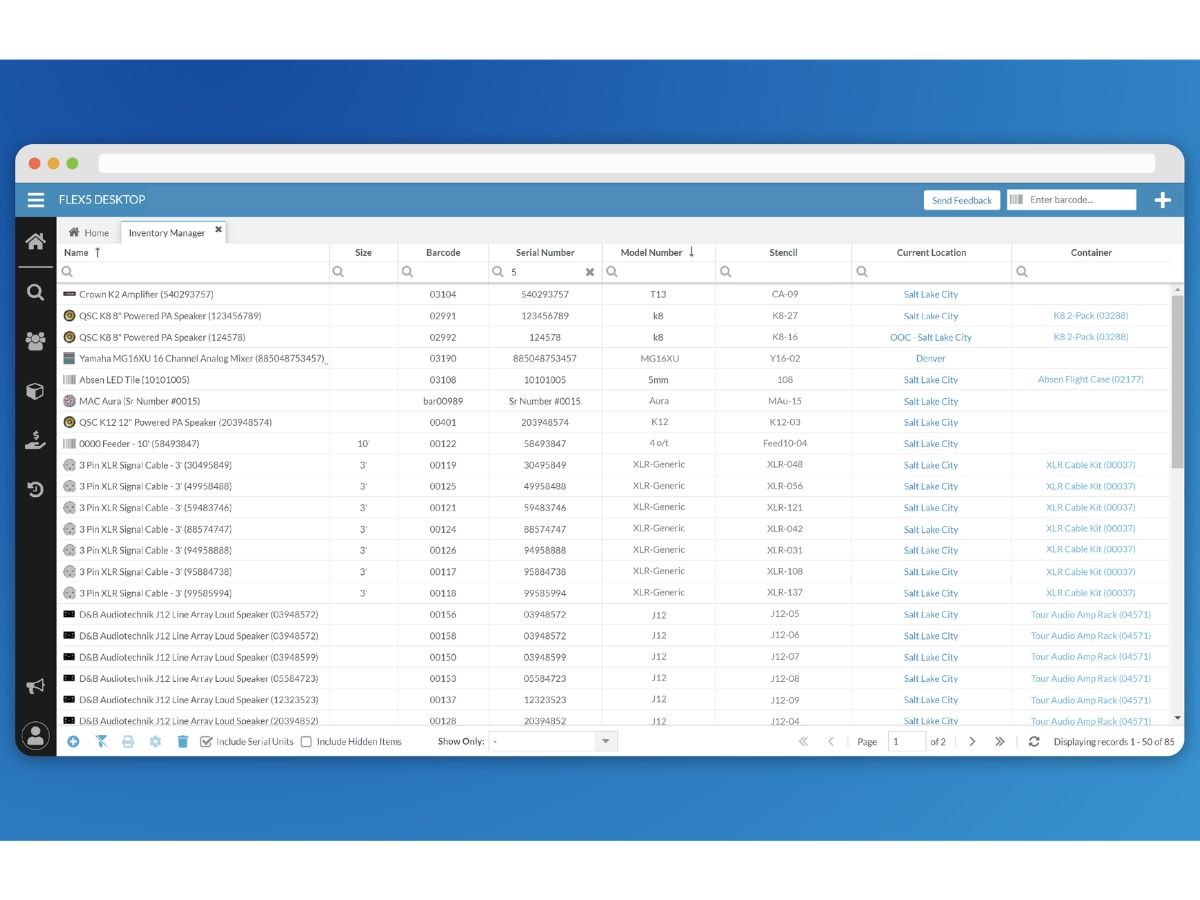
Task: Click the Barcode filter search field
Action: [443, 272]
